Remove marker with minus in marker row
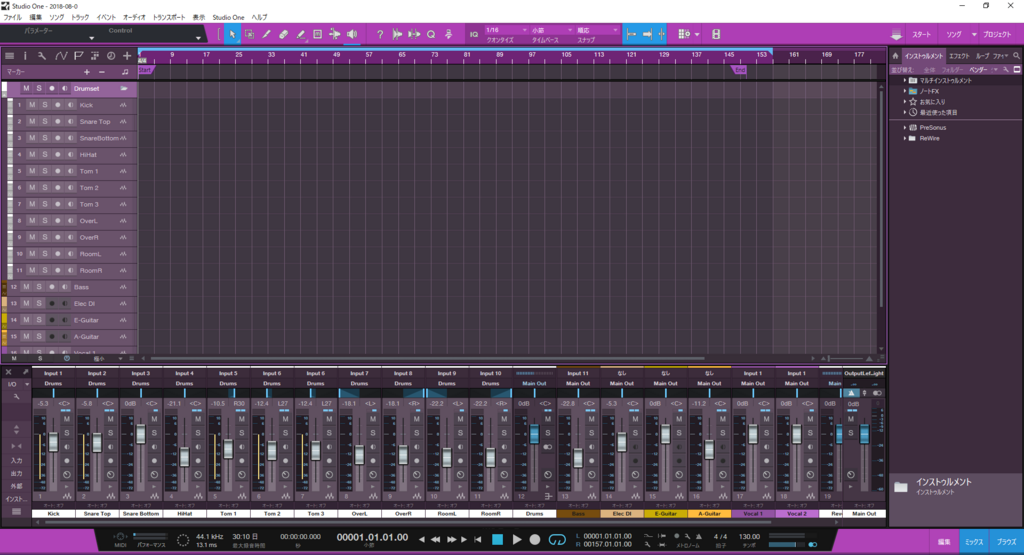Viewport: 1024px width, 555px height. [101, 72]
